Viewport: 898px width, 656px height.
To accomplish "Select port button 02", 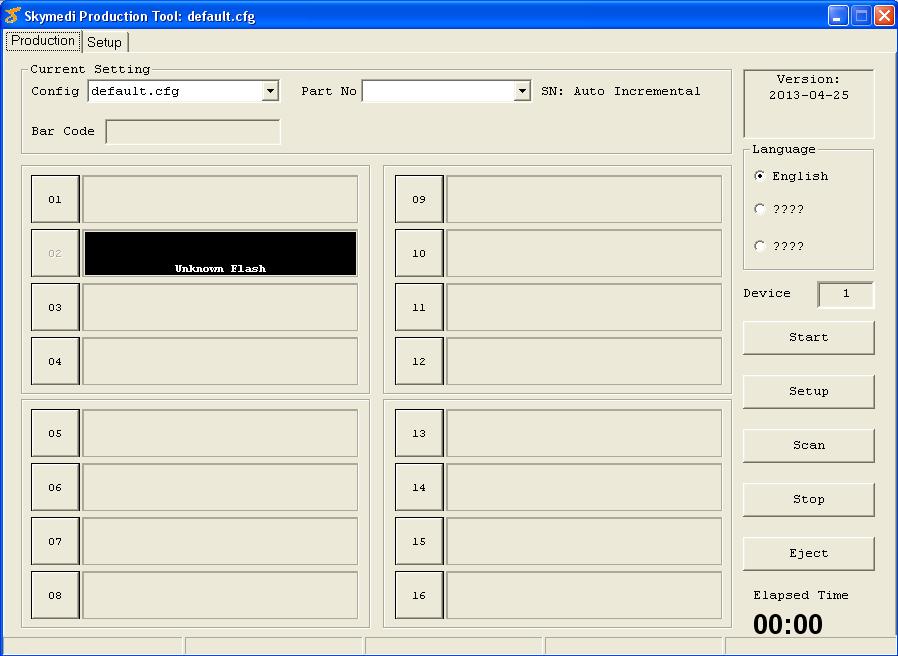I will 55,253.
